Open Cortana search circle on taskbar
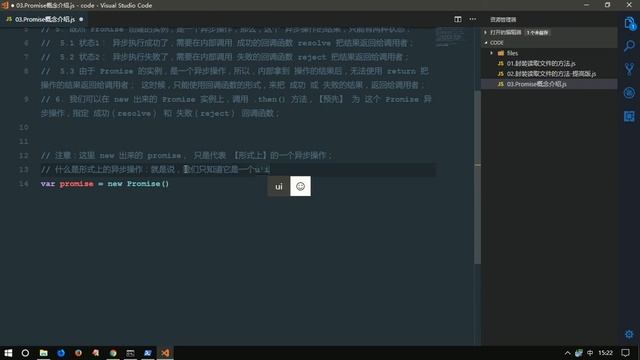Image resolution: width=640 pixels, height=360 pixels. coord(25,353)
